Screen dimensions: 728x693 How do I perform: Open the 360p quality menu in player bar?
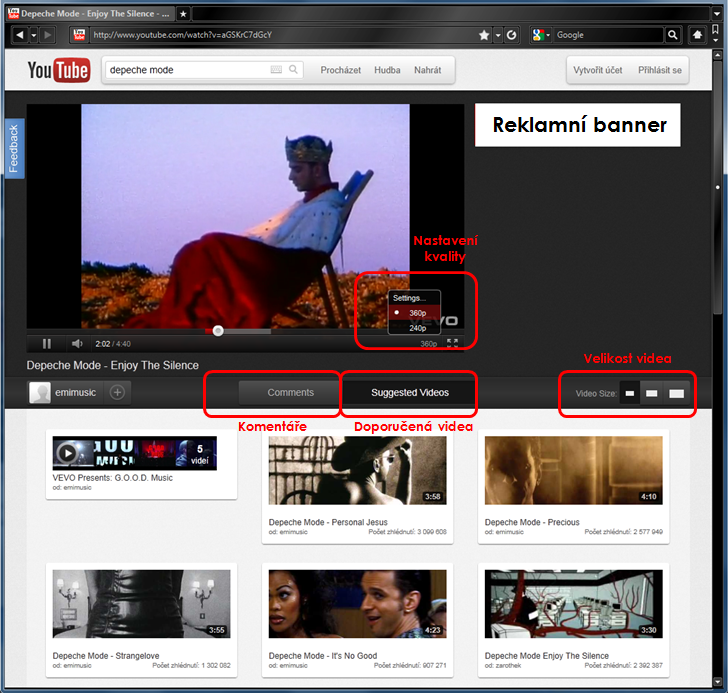pyautogui.click(x=428, y=344)
